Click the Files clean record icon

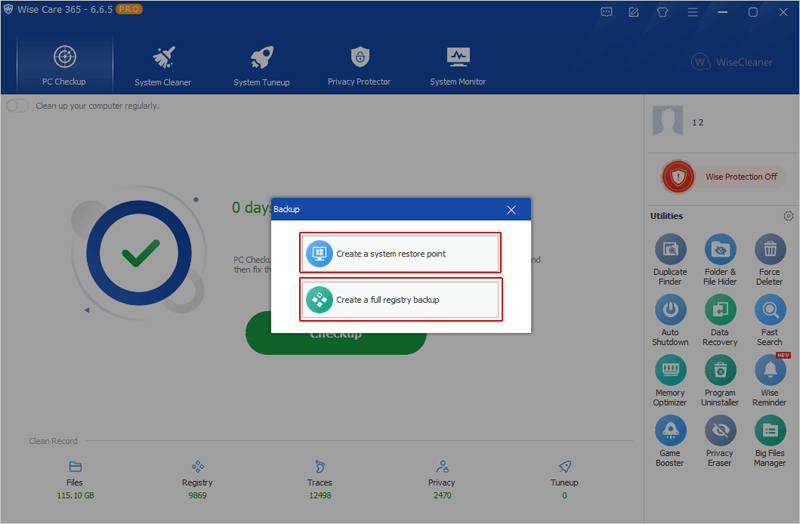click(x=75, y=466)
